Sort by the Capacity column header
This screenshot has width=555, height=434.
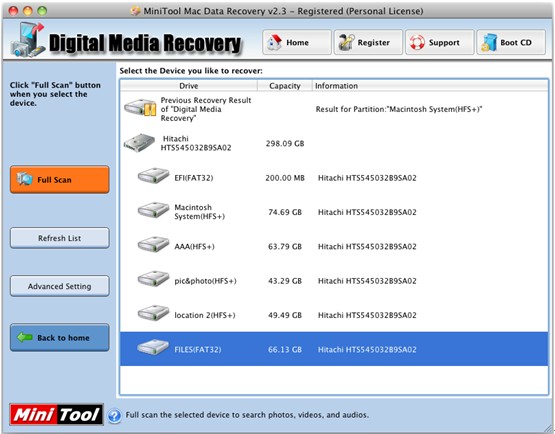pos(285,86)
